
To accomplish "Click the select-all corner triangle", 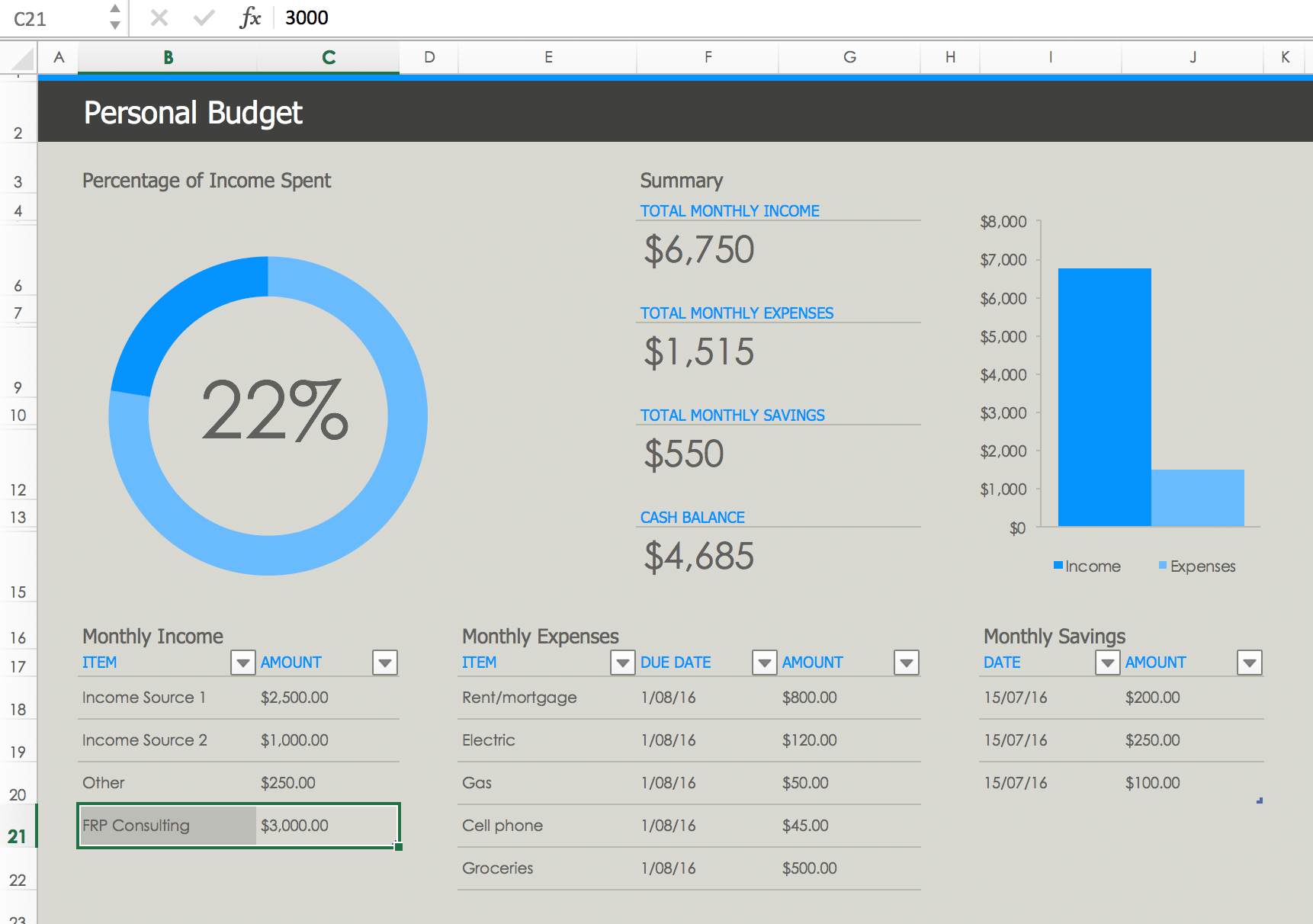I will [x=23, y=59].
